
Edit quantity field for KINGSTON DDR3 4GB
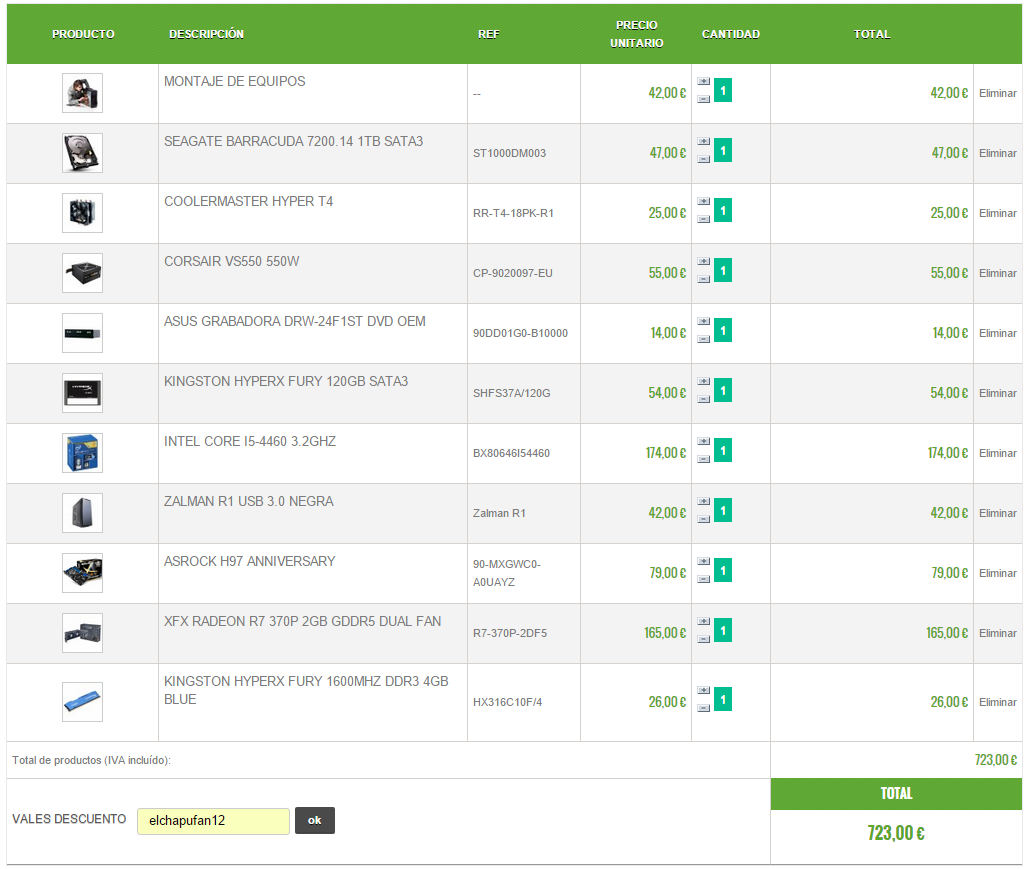[x=722, y=699]
